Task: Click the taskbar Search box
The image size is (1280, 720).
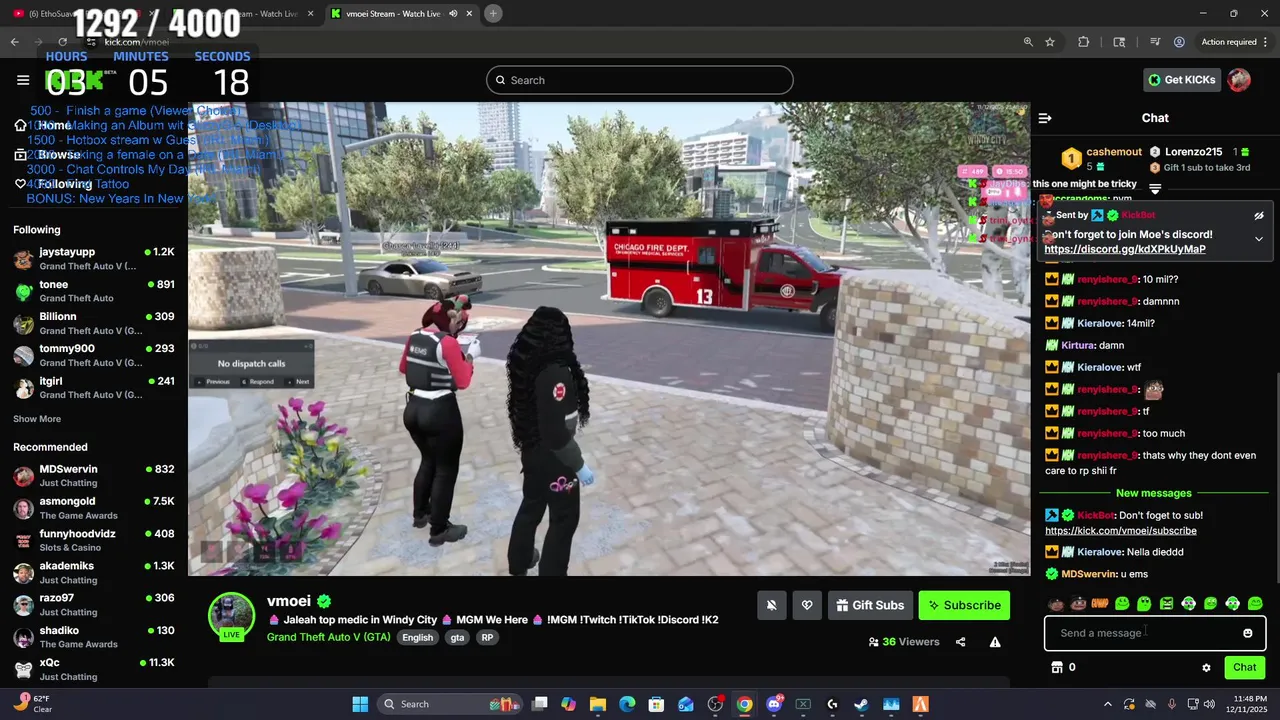Action: tap(451, 704)
